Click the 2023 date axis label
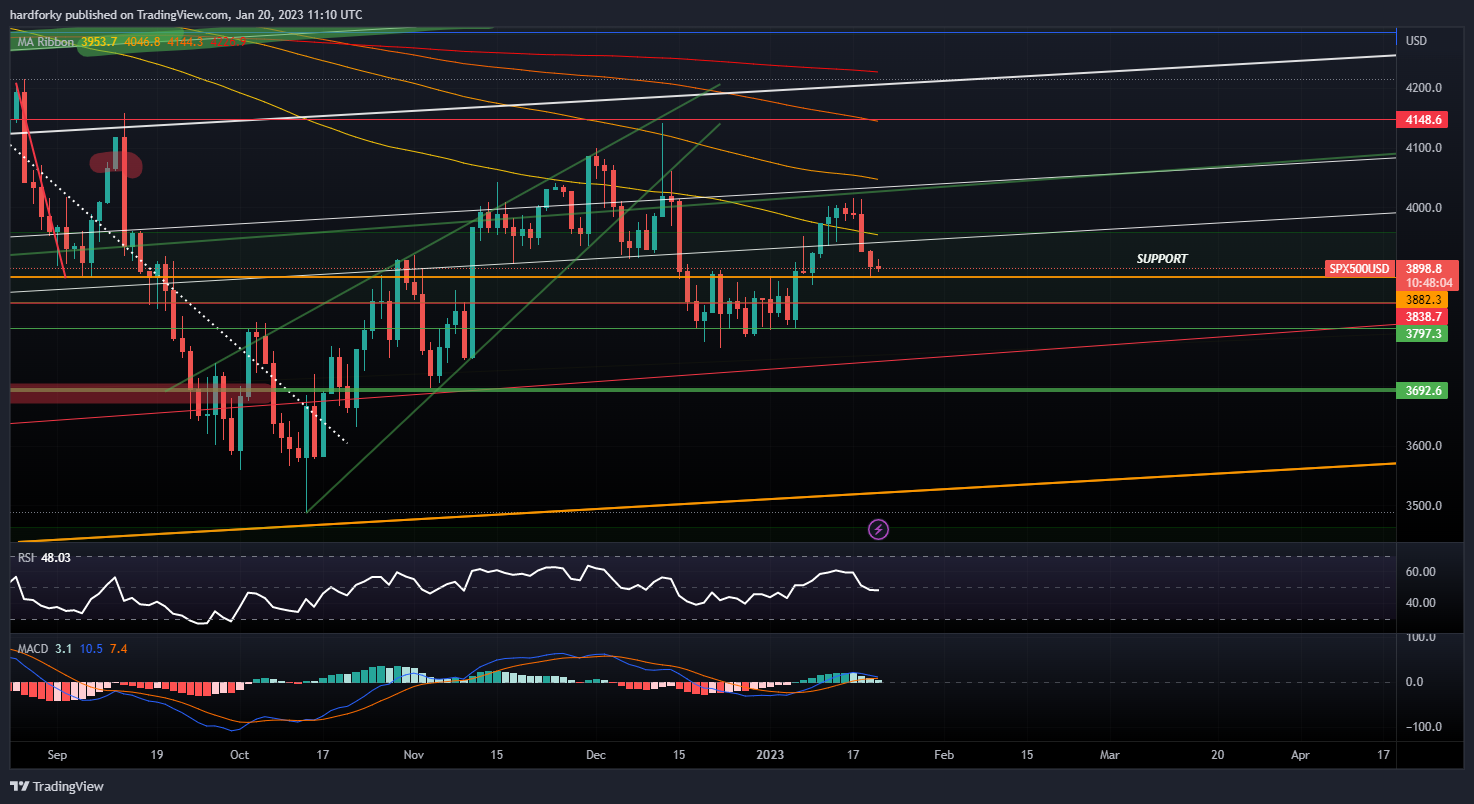Screen dimensions: 1474x804 (771, 755)
